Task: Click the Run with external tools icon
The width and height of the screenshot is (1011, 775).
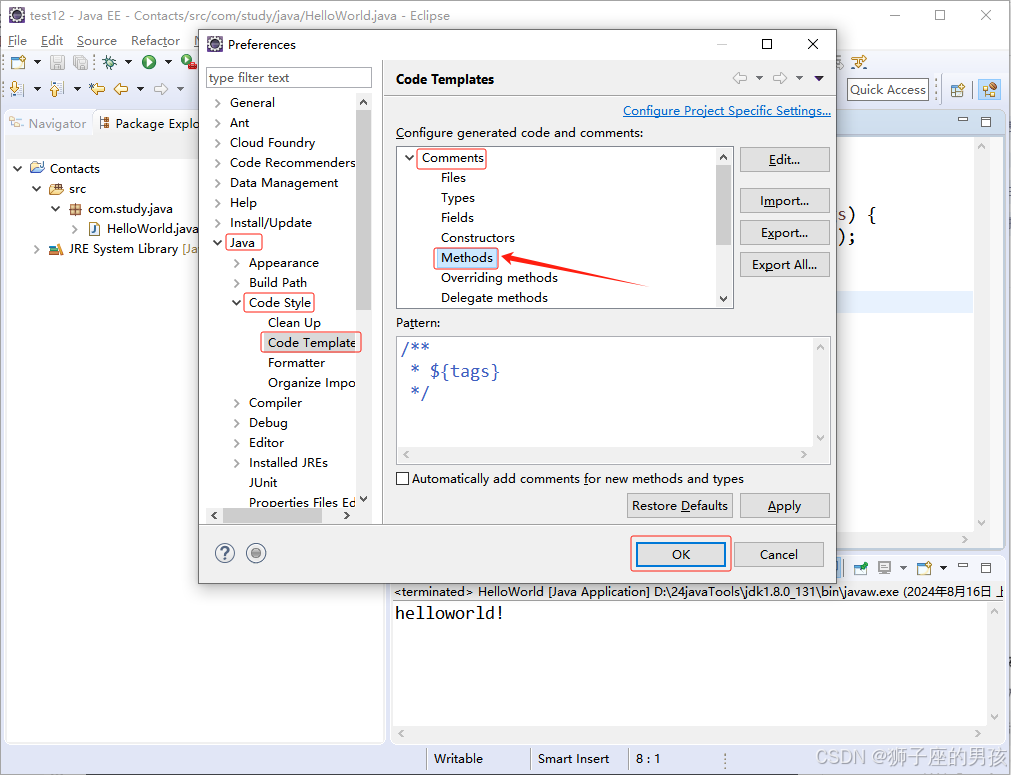Action: click(188, 62)
